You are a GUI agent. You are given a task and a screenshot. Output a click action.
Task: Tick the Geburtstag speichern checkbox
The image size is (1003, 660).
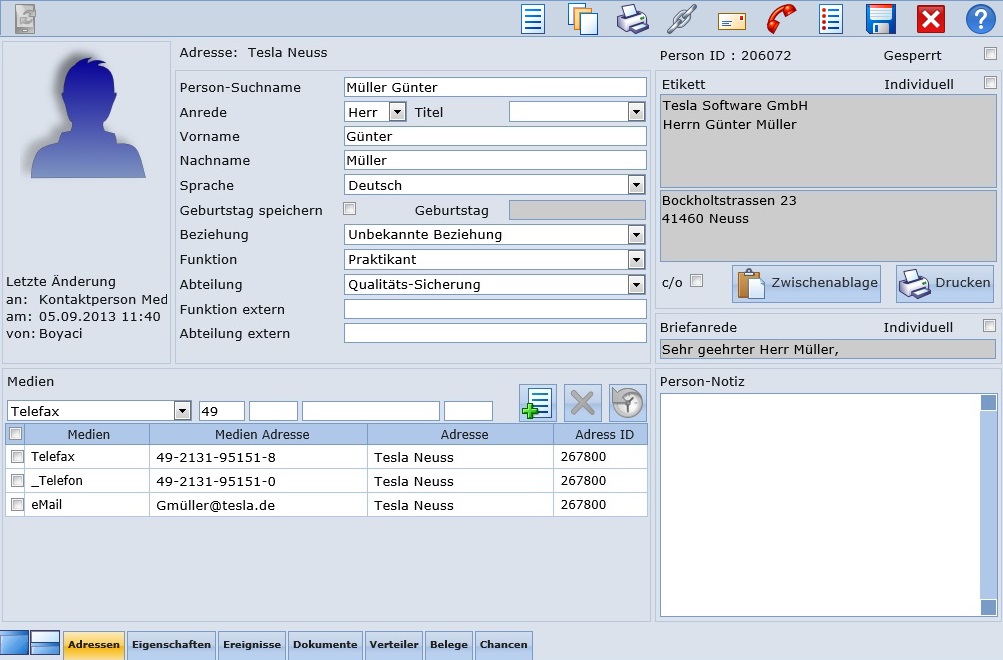click(x=349, y=209)
